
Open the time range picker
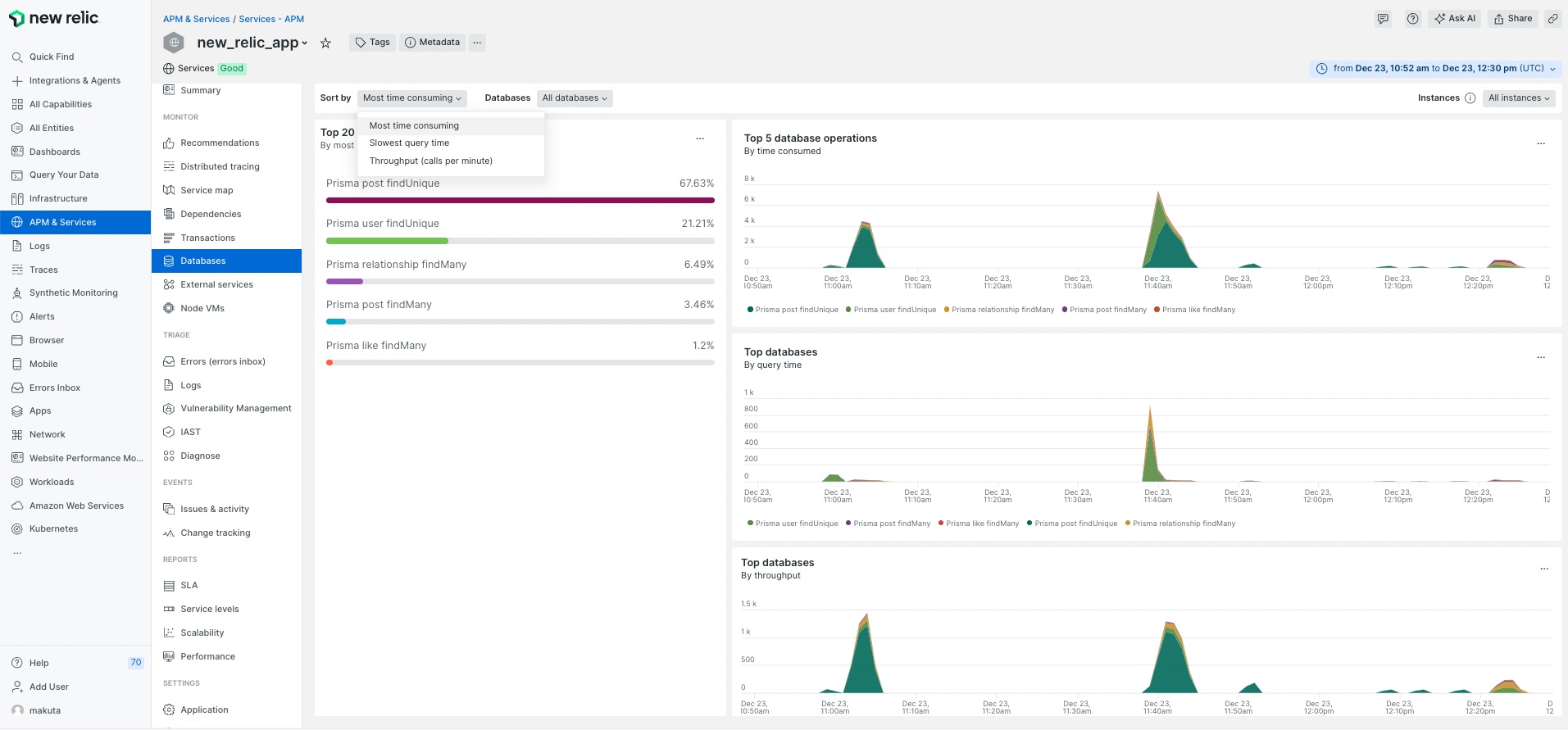[x=1436, y=69]
